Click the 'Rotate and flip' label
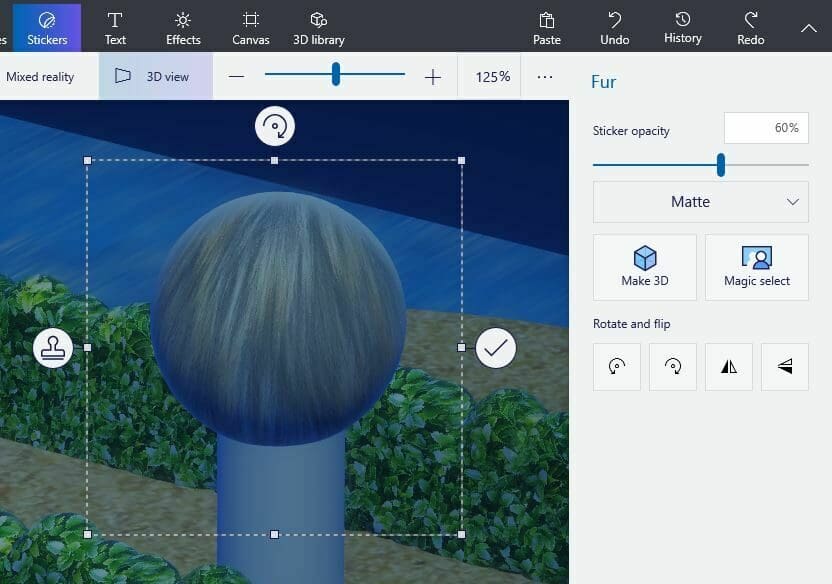Image resolution: width=832 pixels, height=584 pixels. coord(631,324)
